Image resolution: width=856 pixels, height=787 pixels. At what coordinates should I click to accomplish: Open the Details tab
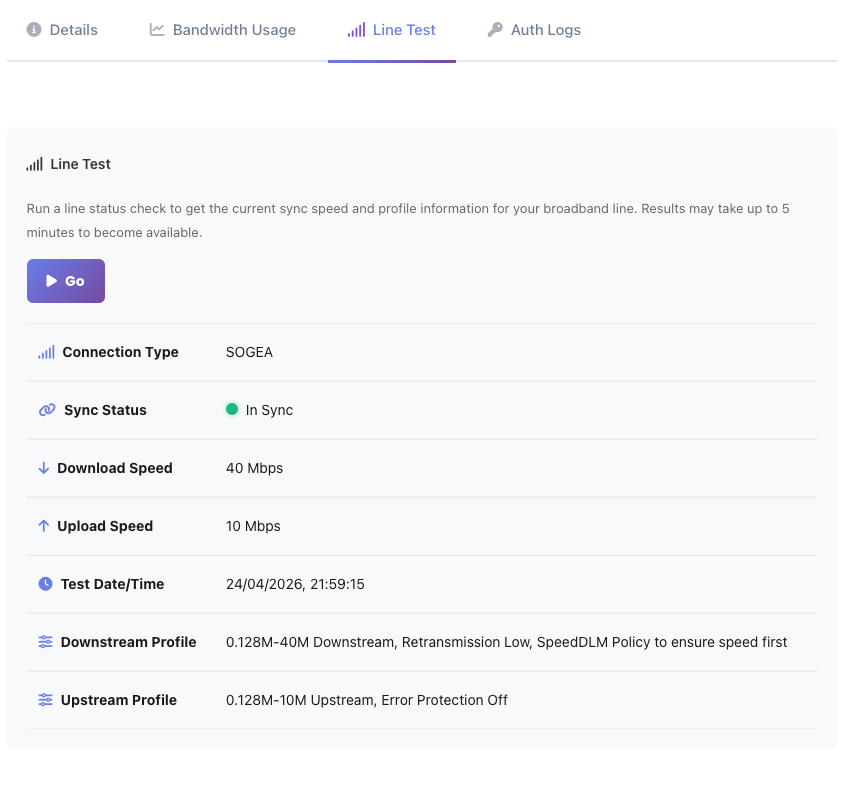(62, 30)
